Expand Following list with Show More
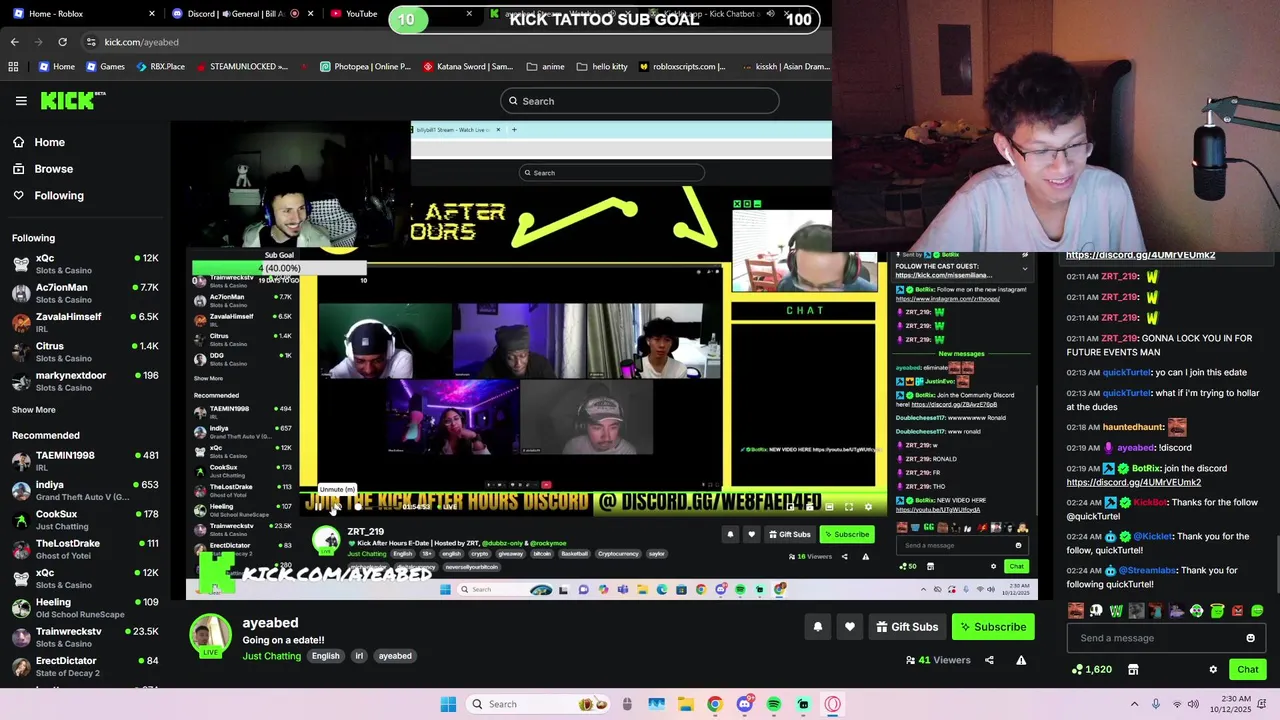The image size is (1280, 720). pyautogui.click(x=34, y=410)
